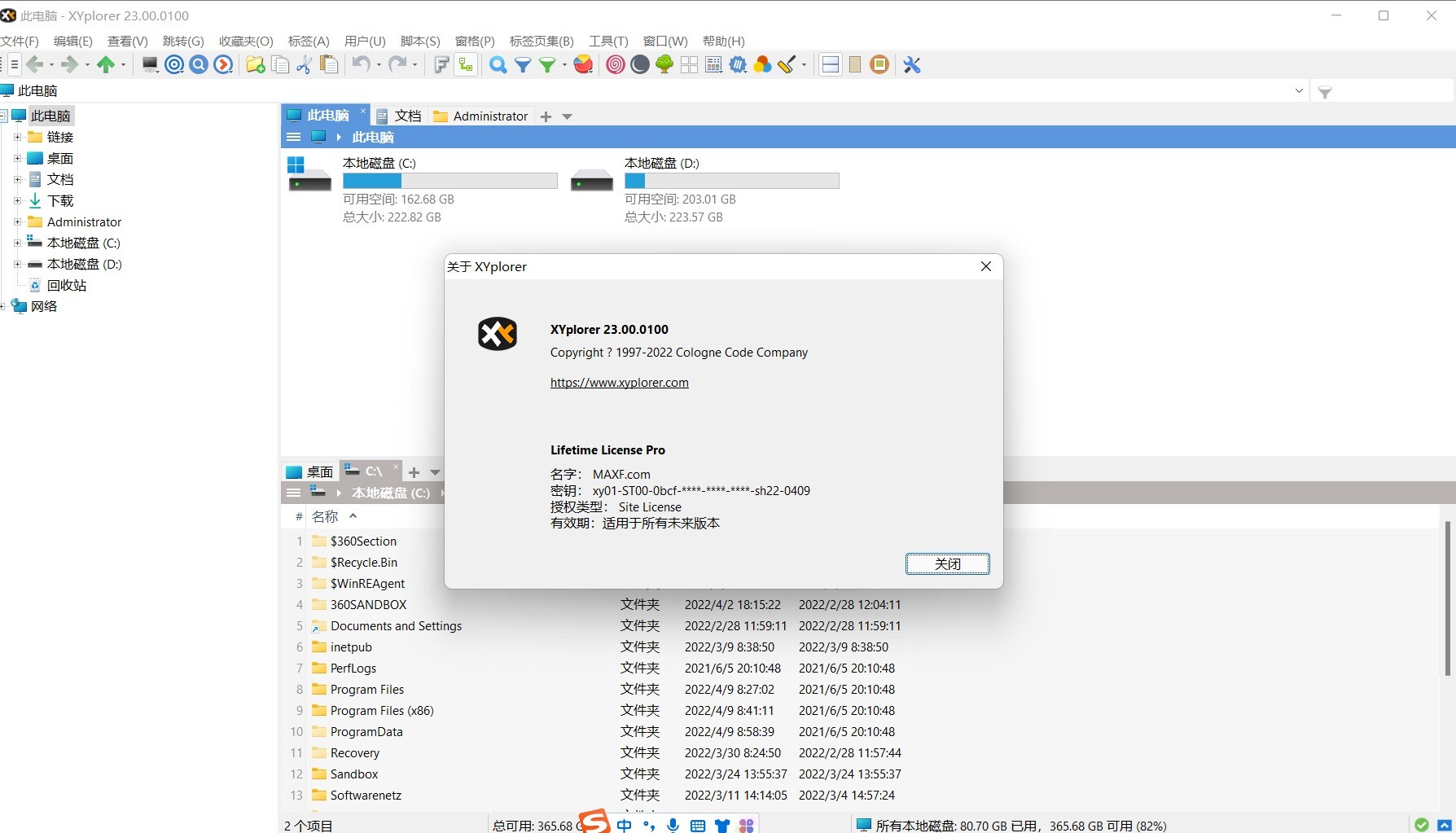Screen dimensions: 1456x833
Task: Click the blue preview magnifier circle icon
Action: (x=199, y=65)
